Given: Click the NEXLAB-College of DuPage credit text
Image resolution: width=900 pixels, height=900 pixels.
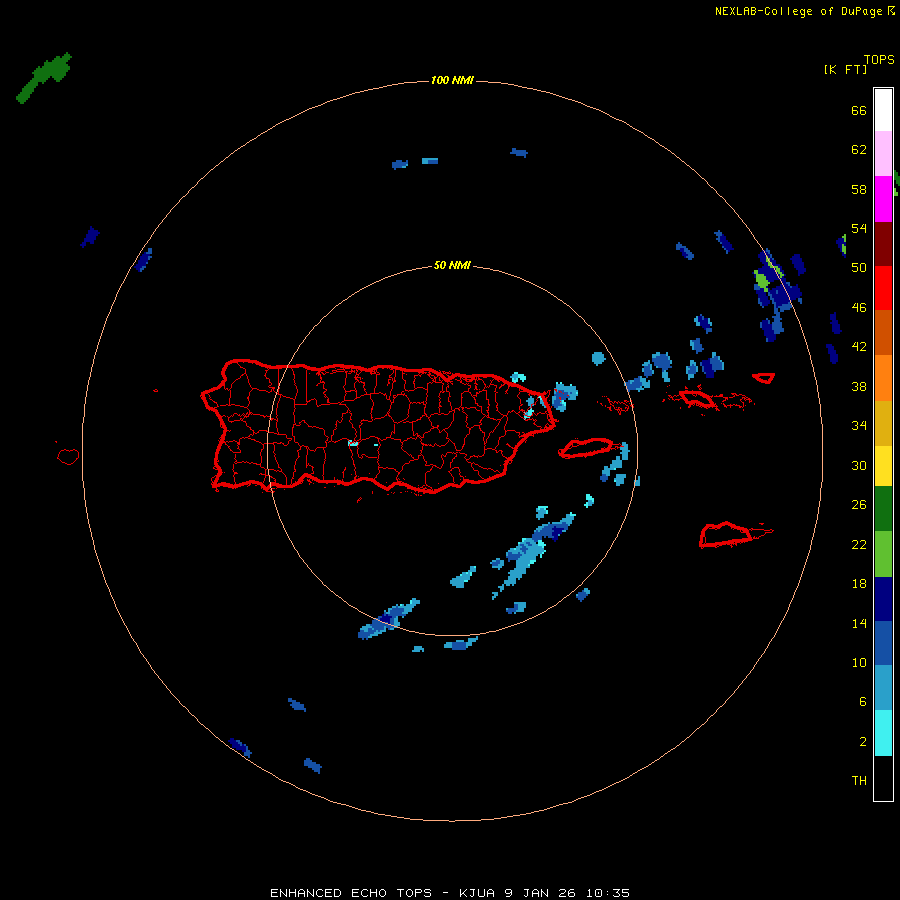Looking at the screenshot, I should click(799, 11).
